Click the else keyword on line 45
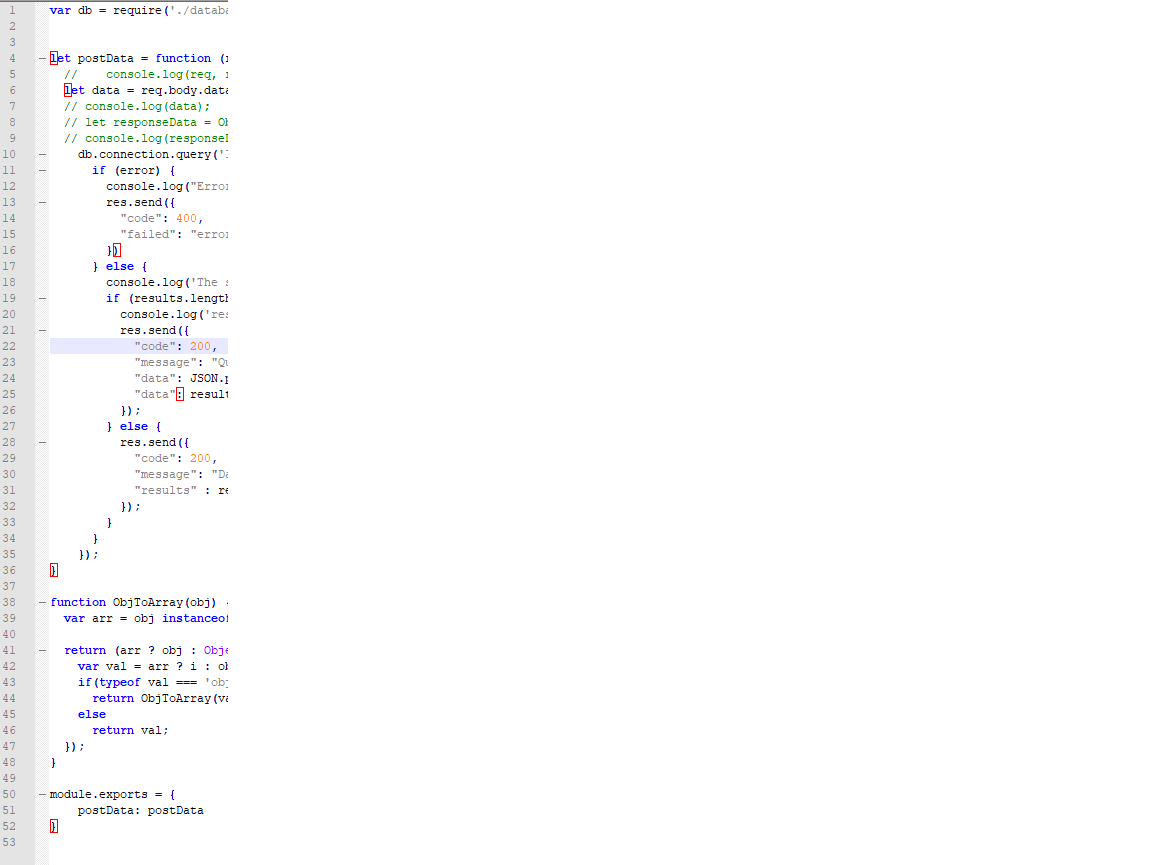The height and width of the screenshot is (865, 1165). (92, 714)
